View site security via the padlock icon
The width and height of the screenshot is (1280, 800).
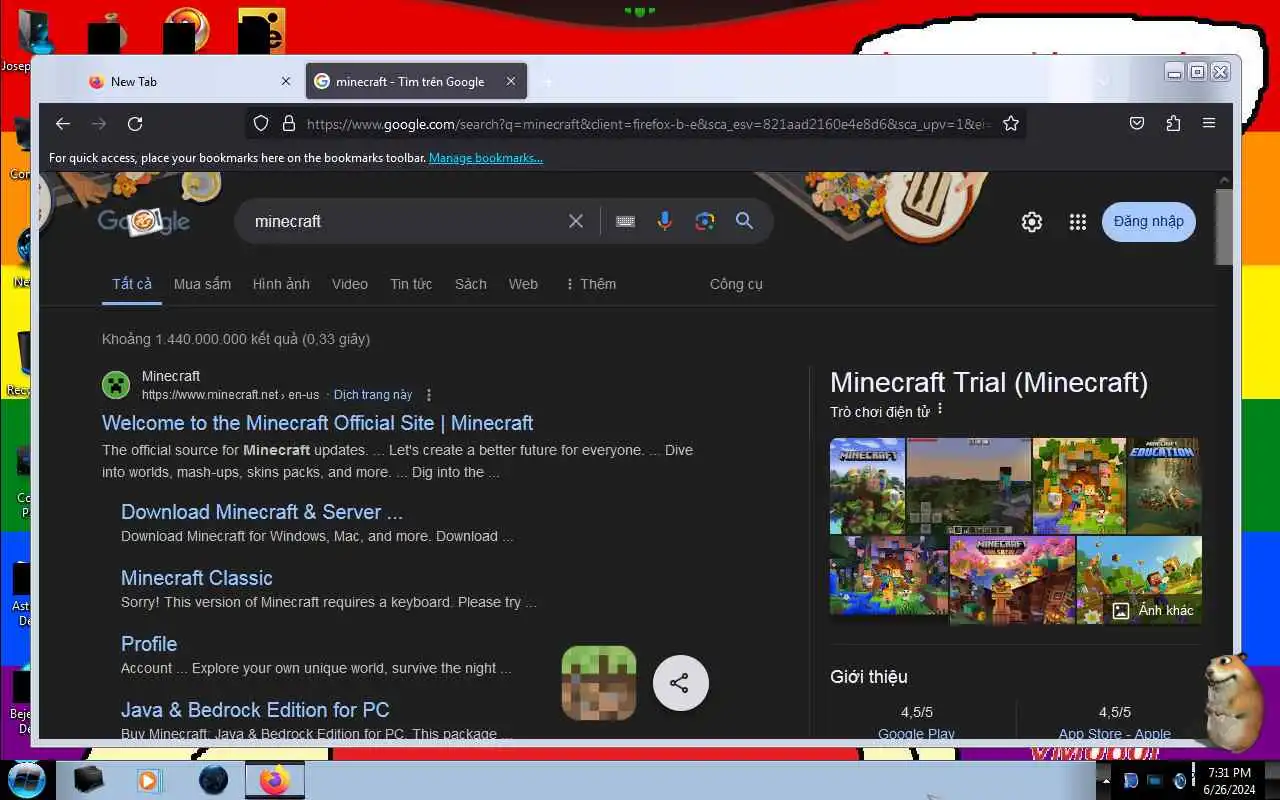click(x=289, y=124)
